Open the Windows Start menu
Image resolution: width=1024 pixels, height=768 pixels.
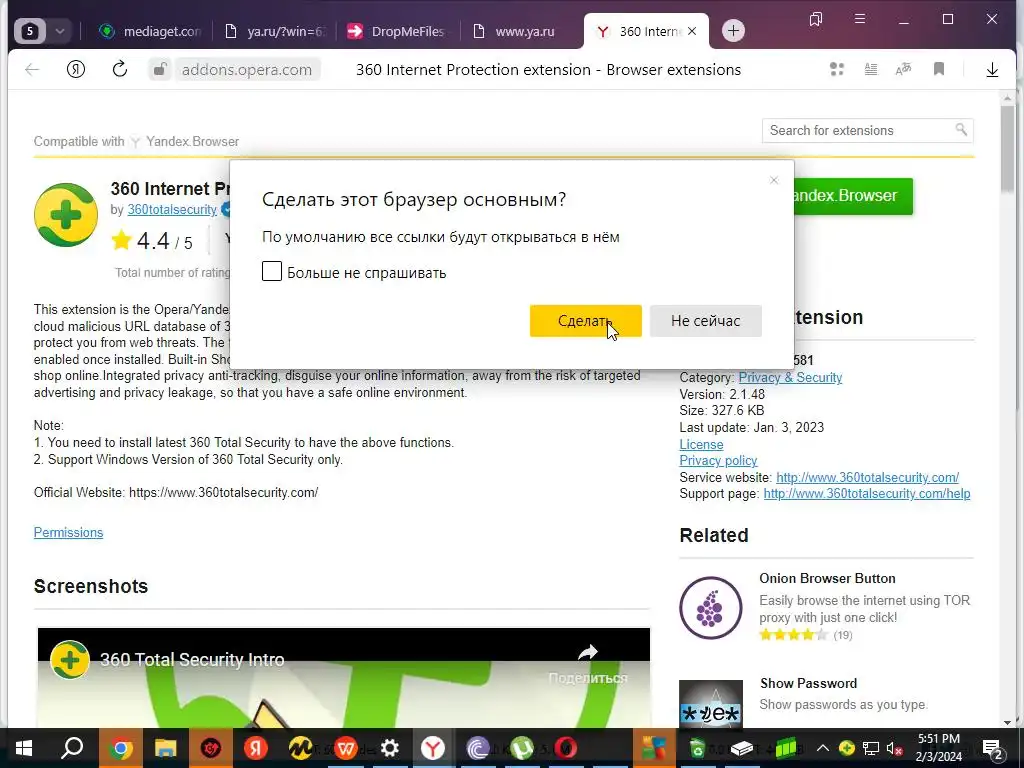pos(24,748)
